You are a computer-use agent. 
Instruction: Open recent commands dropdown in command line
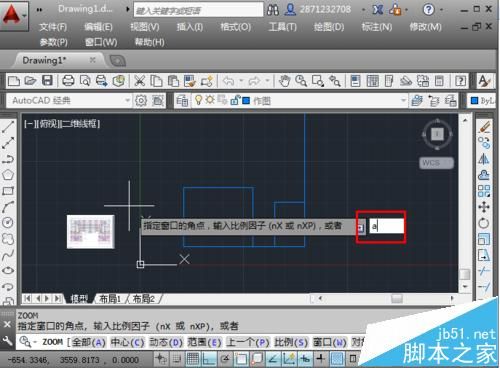coord(26,342)
